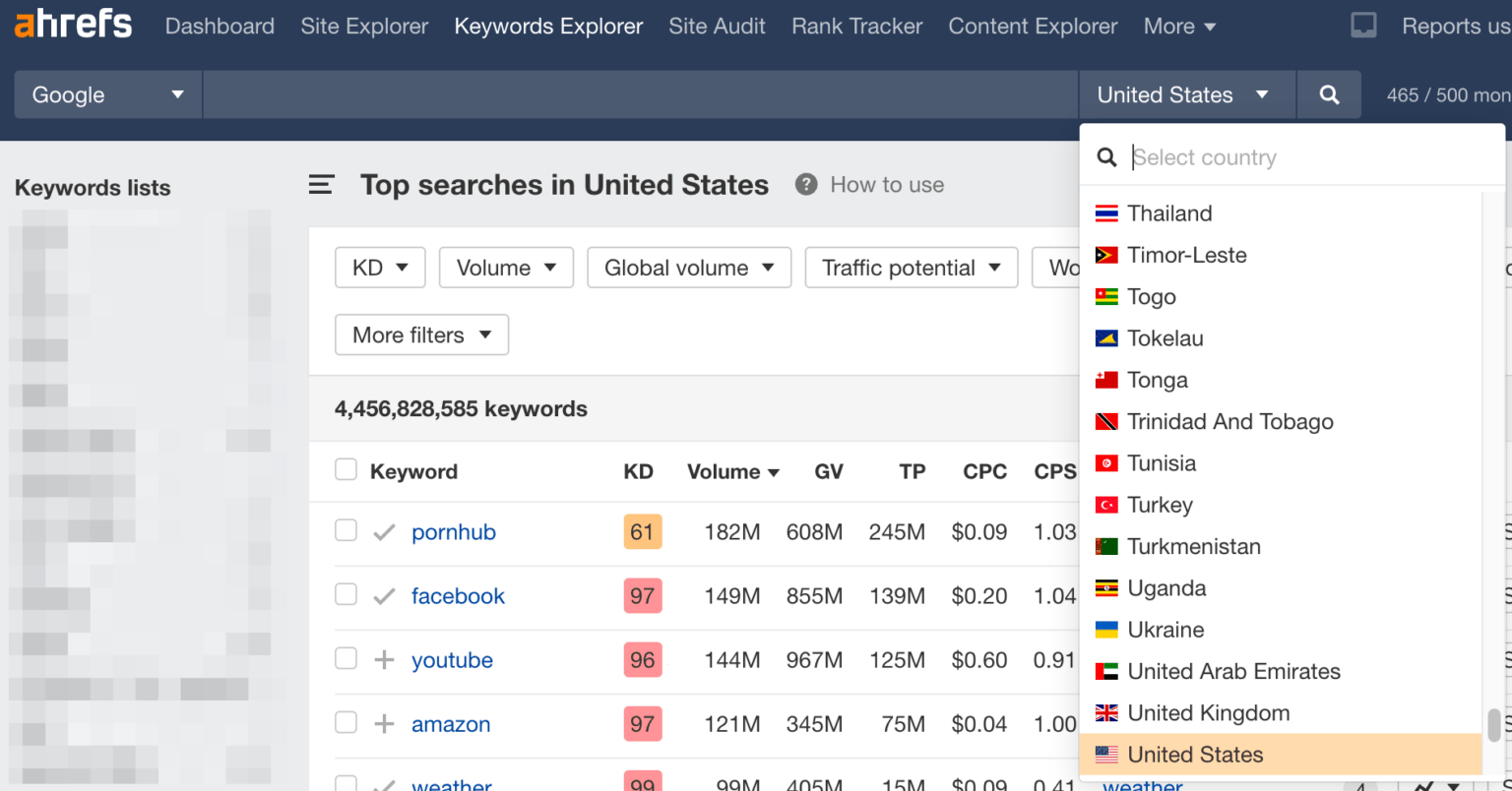This screenshot has height=791, width=1512.
Task: Toggle the select-all Keyword header checkbox
Action: pos(346,469)
